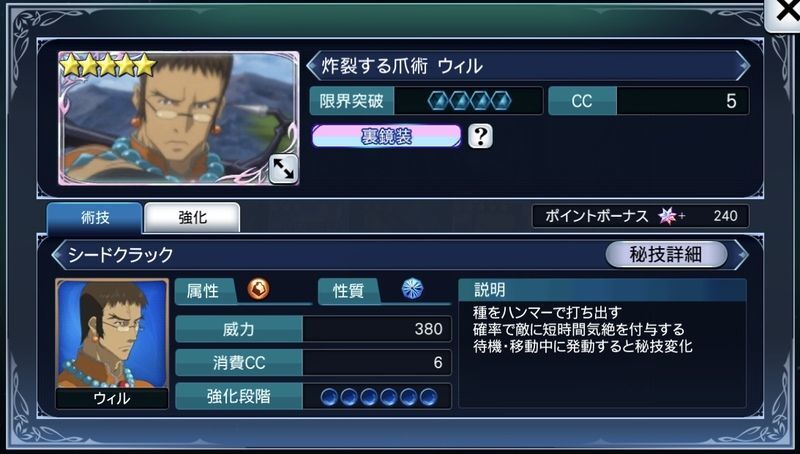Click the limit break crystal icons
The width and height of the screenshot is (800, 454).
click(x=469, y=101)
